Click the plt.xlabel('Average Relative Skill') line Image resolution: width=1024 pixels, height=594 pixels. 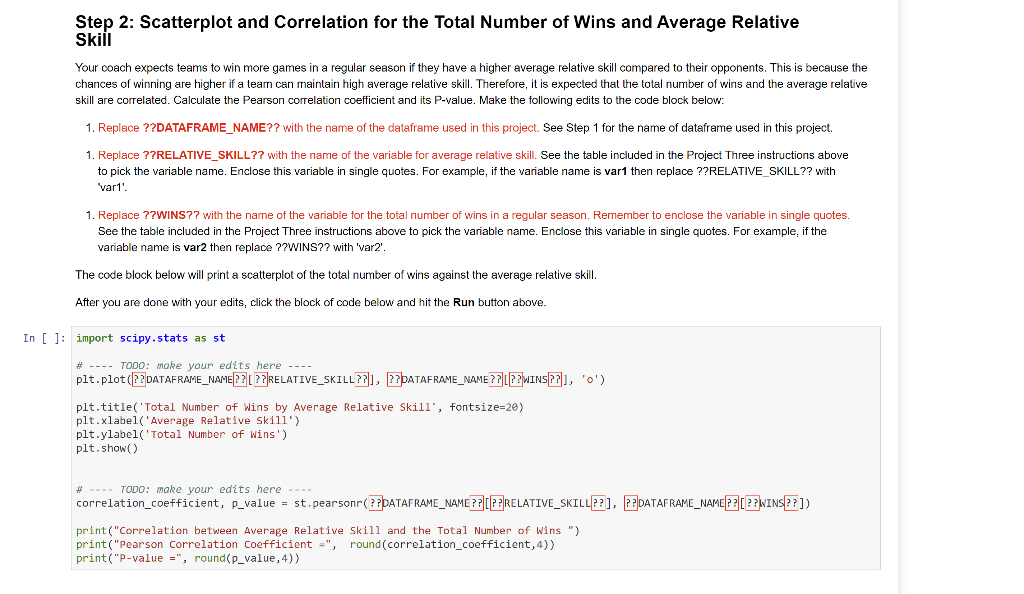point(188,421)
